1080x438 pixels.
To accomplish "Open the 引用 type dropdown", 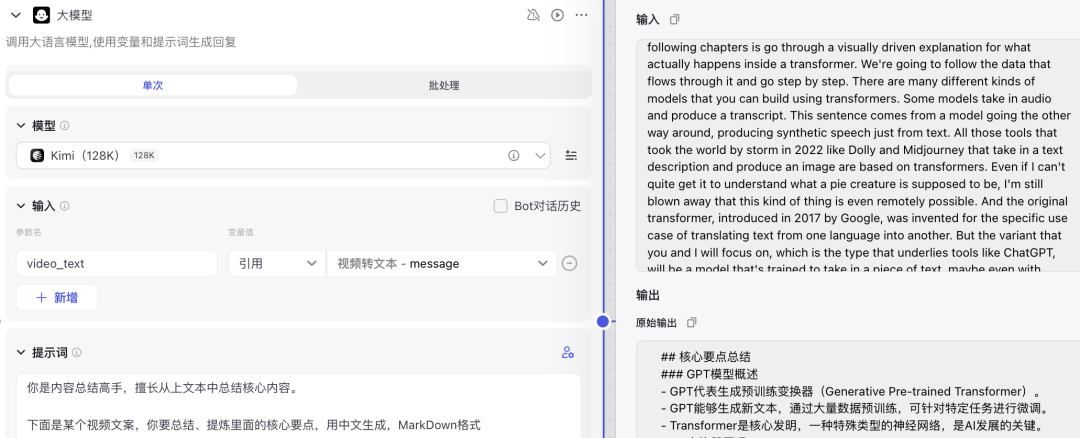I will 277,263.
